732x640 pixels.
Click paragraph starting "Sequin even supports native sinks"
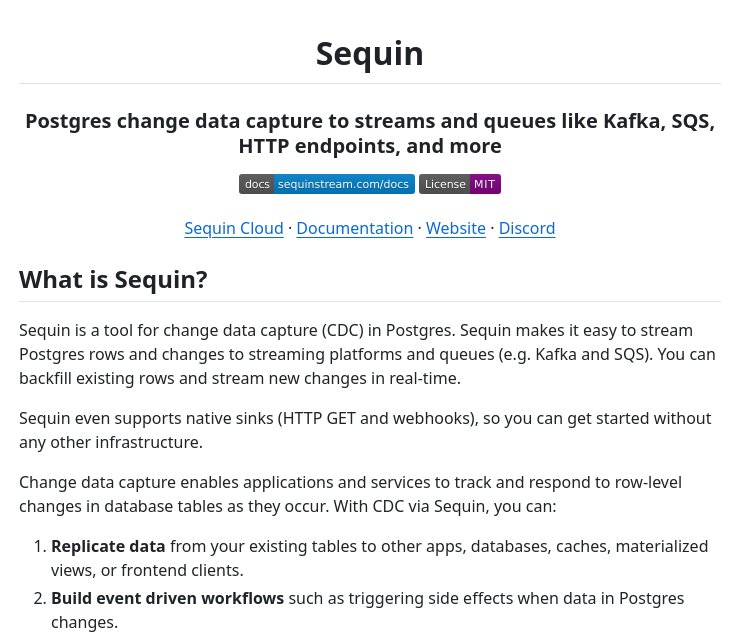coord(365,430)
